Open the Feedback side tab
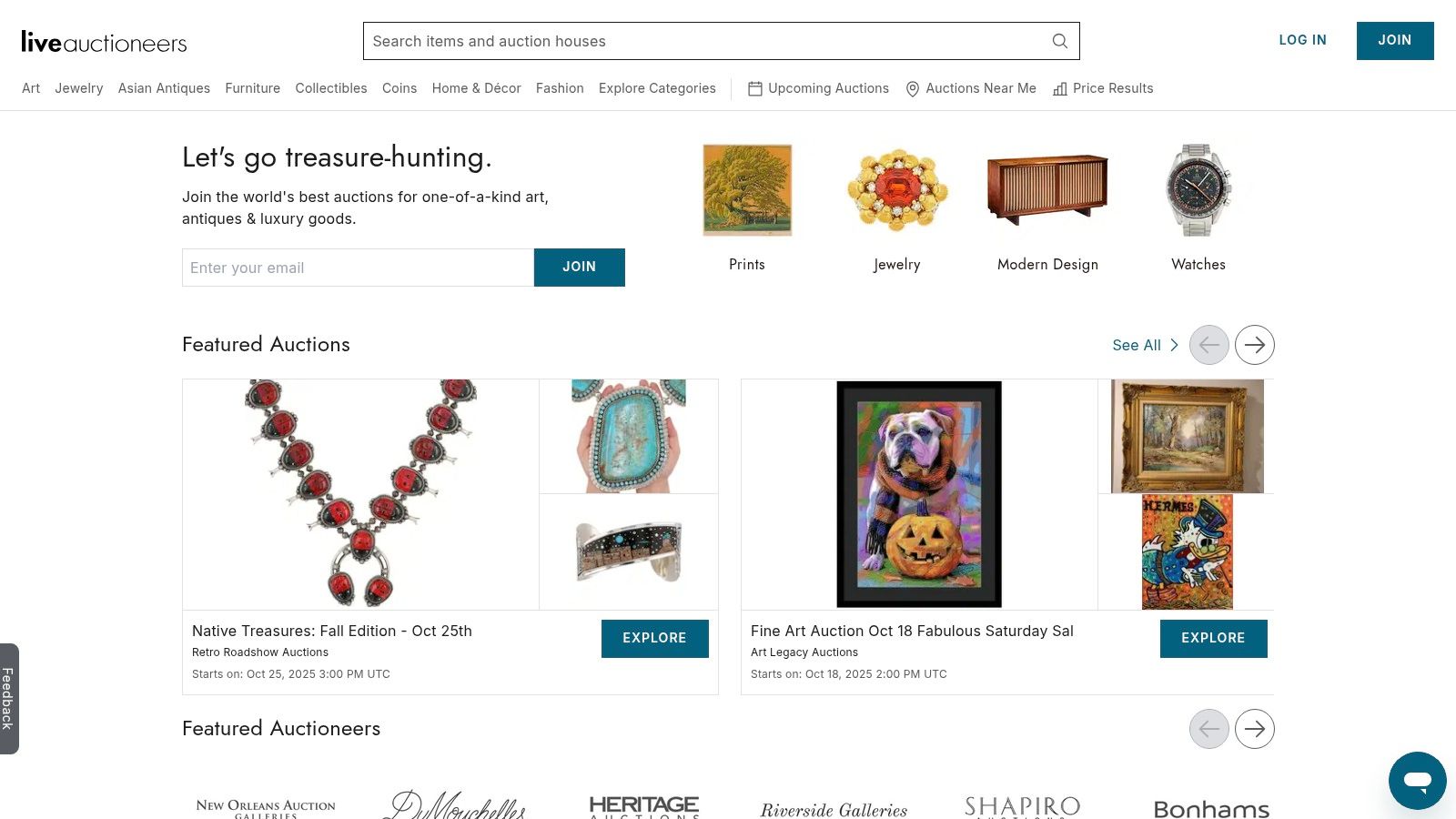 [8, 698]
